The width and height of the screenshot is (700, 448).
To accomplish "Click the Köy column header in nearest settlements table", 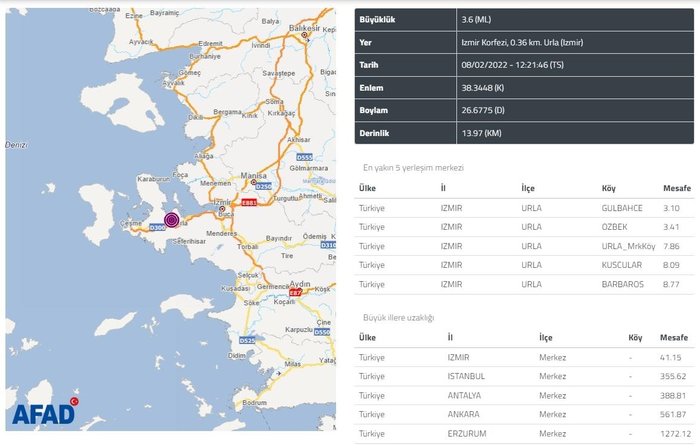I will click(609, 188).
